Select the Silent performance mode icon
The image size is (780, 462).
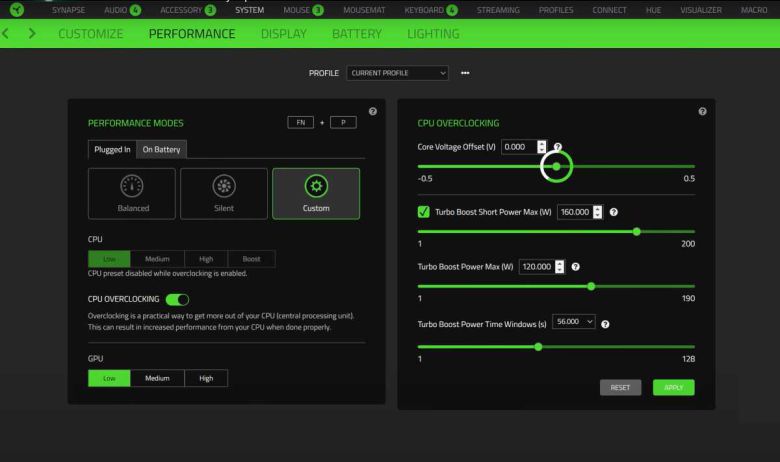point(224,187)
